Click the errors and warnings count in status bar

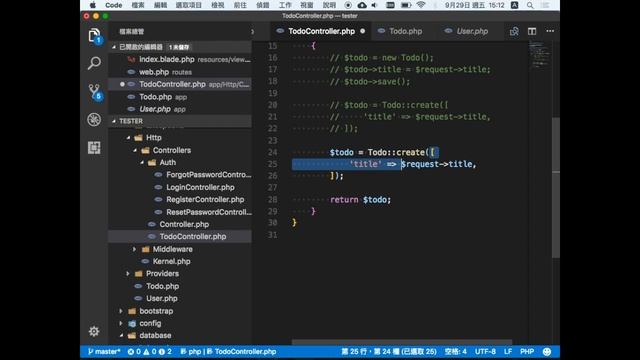(149, 351)
